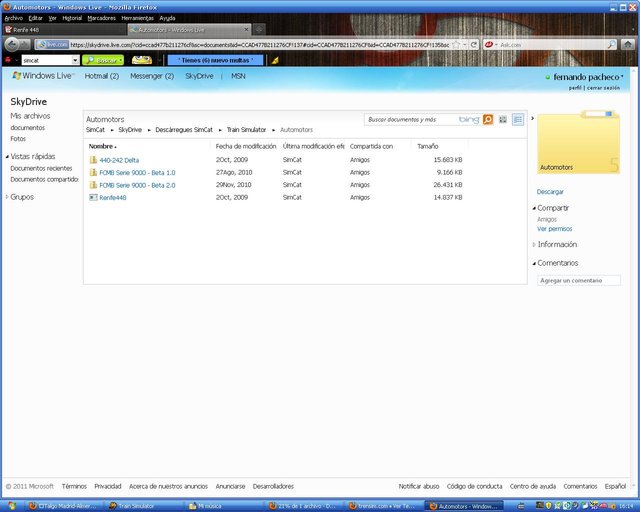
Task: Sort by Nombre column header
Action: click(101, 146)
